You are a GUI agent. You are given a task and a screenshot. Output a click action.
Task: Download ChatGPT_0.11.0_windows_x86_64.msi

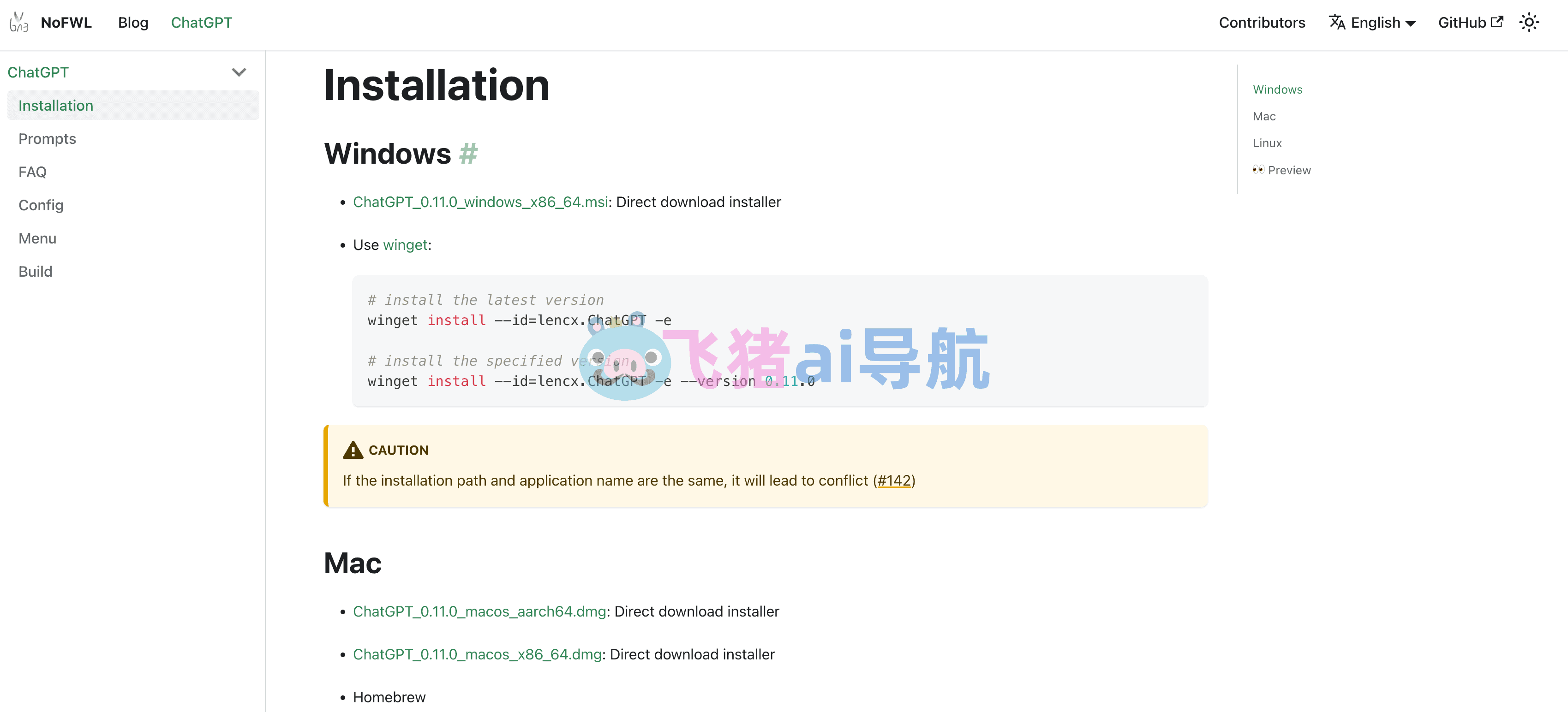coord(480,202)
